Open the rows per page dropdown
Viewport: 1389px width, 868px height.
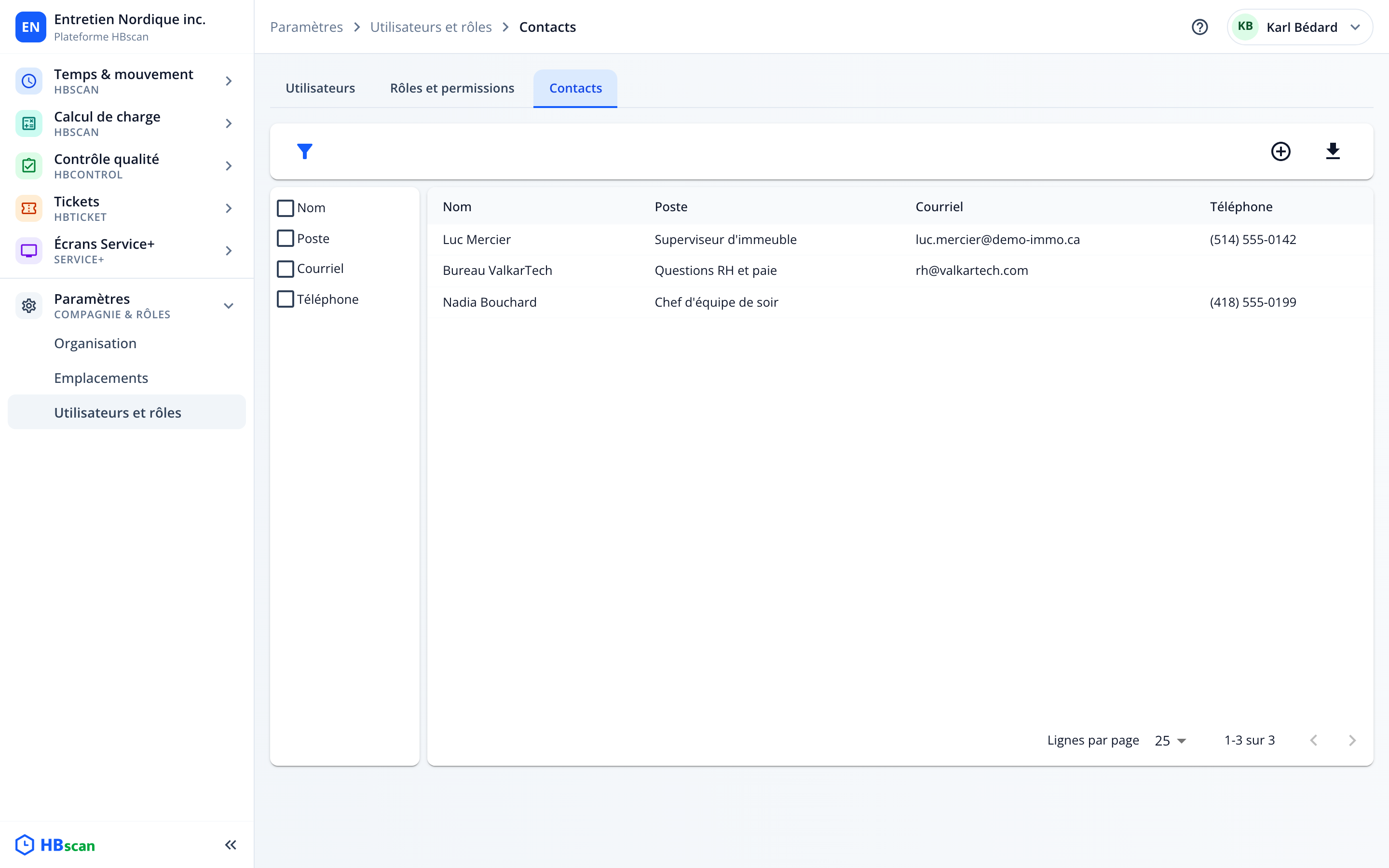click(1171, 741)
